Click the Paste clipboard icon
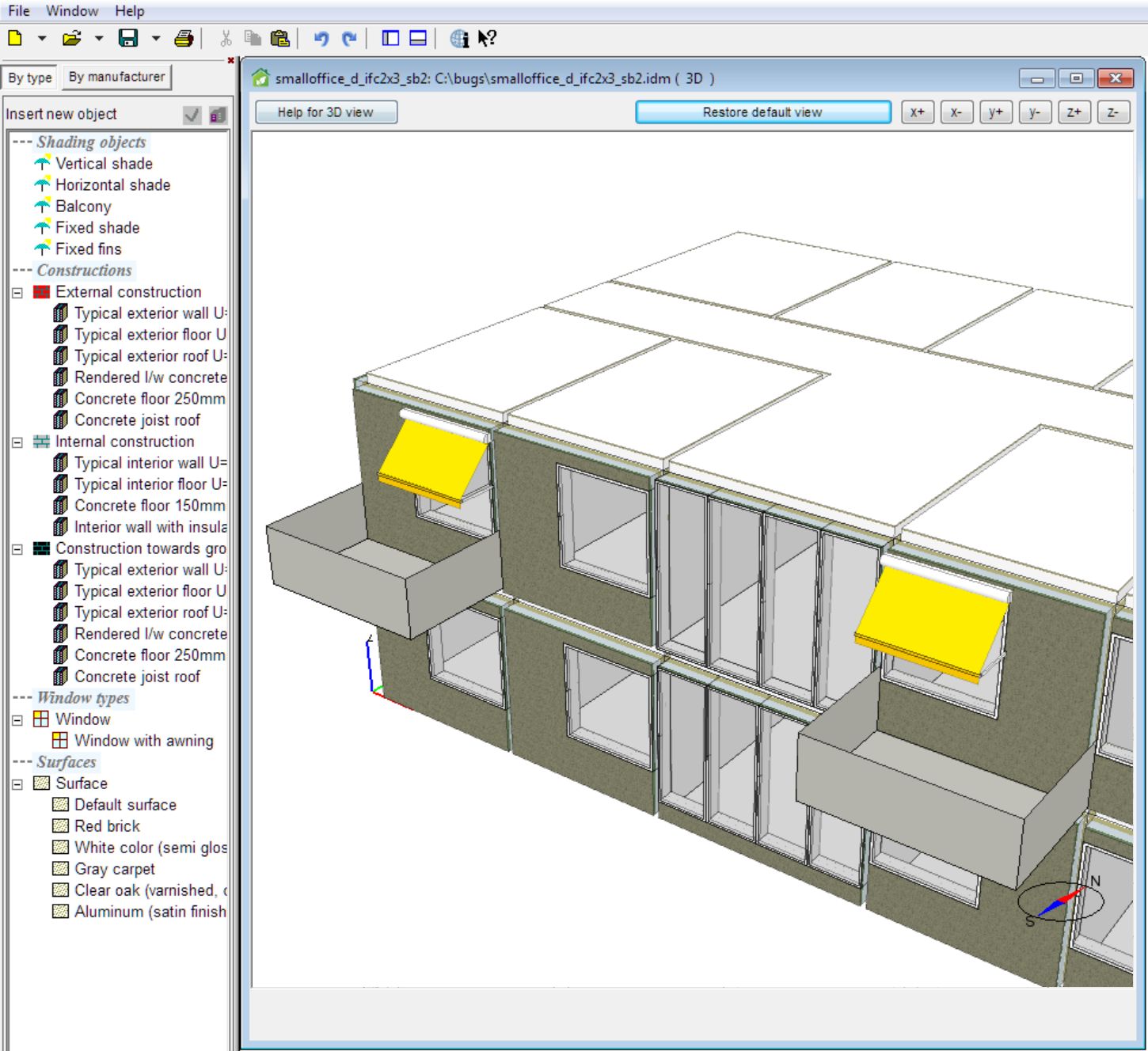1148x1051 pixels. coord(279,38)
